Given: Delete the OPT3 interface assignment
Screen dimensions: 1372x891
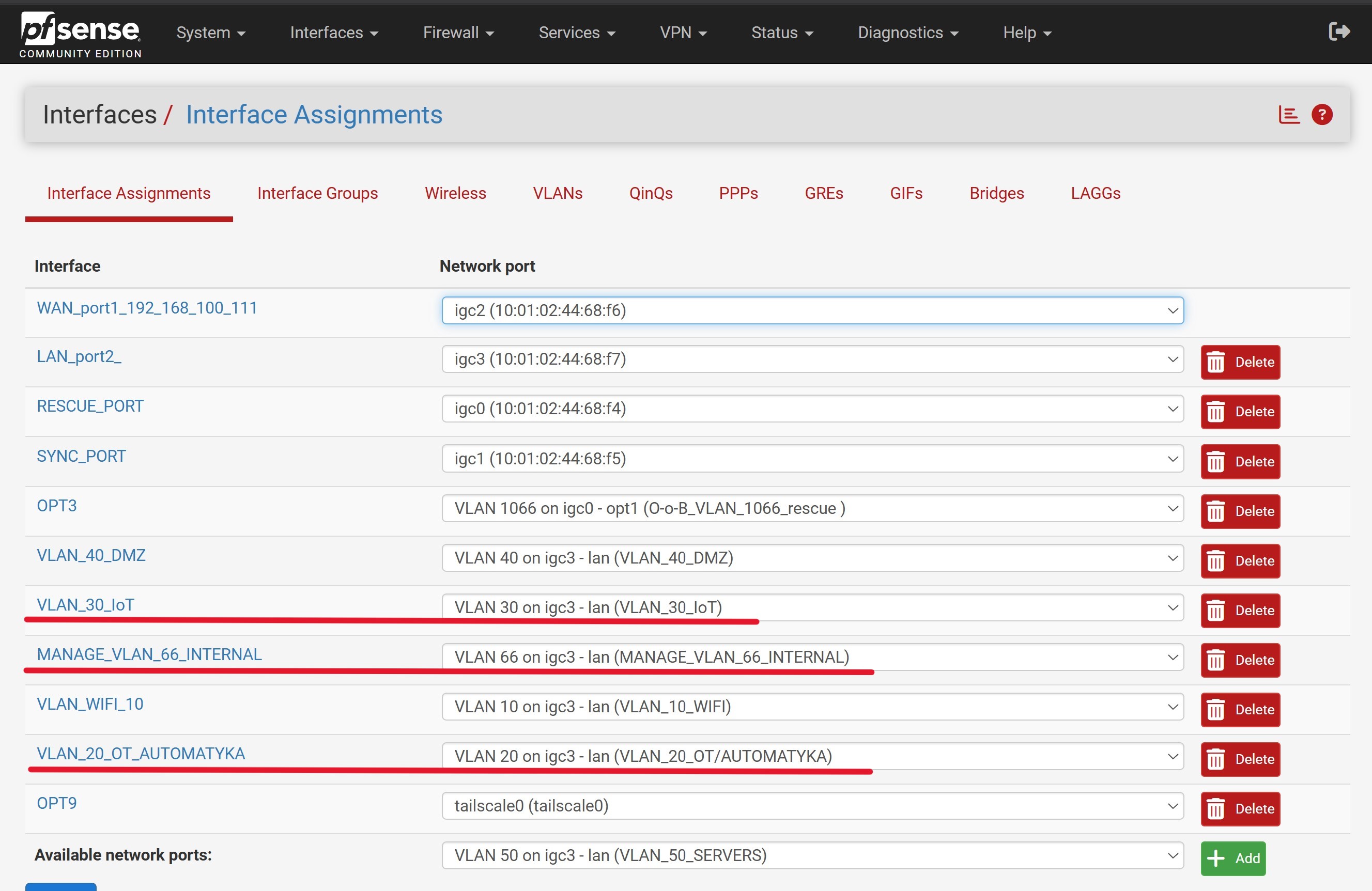Looking at the screenshot, I should point(1240,511).
